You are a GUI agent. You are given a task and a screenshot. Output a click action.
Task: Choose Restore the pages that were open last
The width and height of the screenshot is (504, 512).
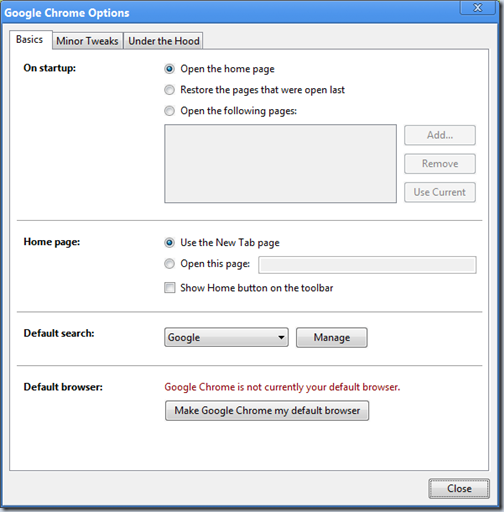169,90
